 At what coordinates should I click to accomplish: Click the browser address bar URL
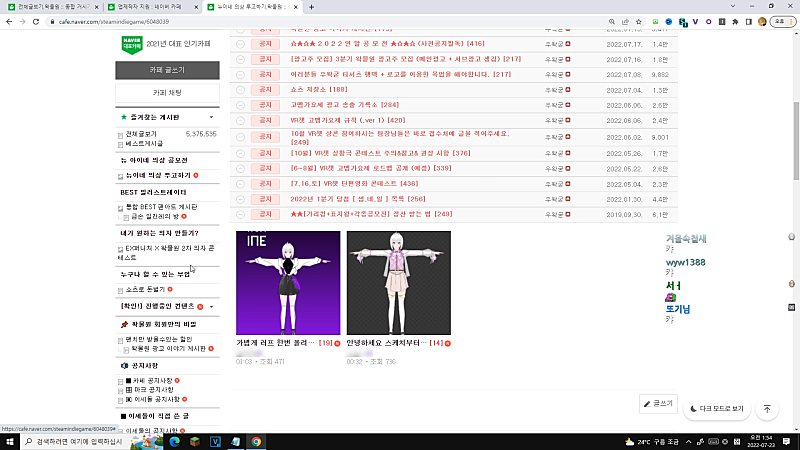(114, 22)
